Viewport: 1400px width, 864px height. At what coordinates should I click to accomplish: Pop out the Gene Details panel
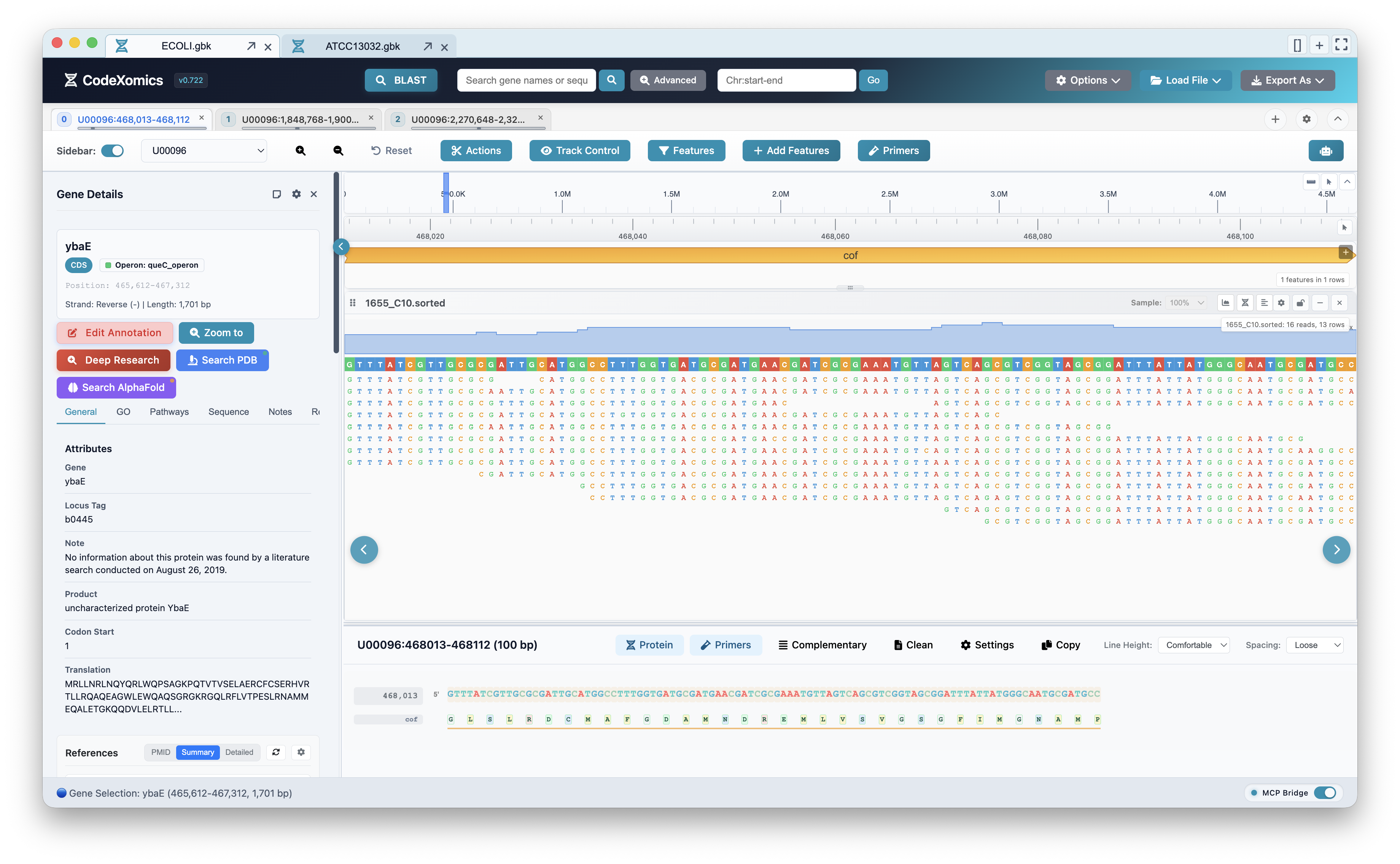pyautogui.click(x=277, y=194)
